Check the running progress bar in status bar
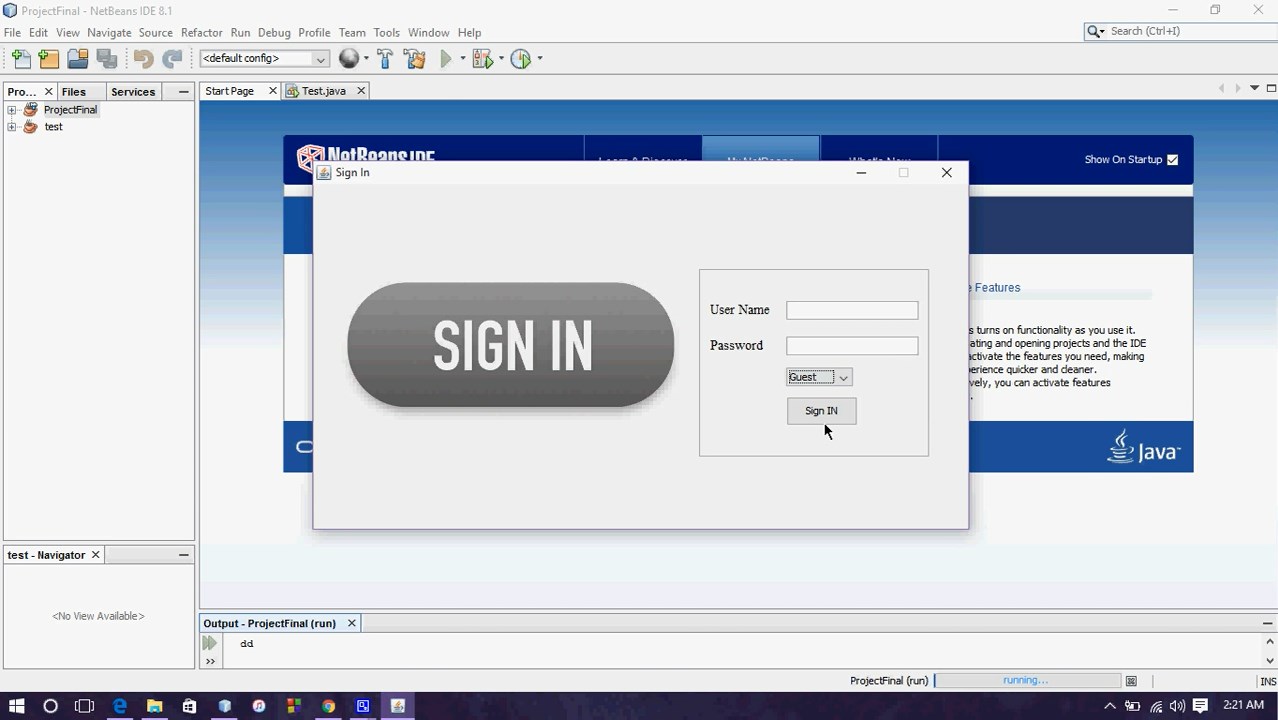This screenshot has width=1278, height=720. pyautogui.click(x=1025, y=680)
